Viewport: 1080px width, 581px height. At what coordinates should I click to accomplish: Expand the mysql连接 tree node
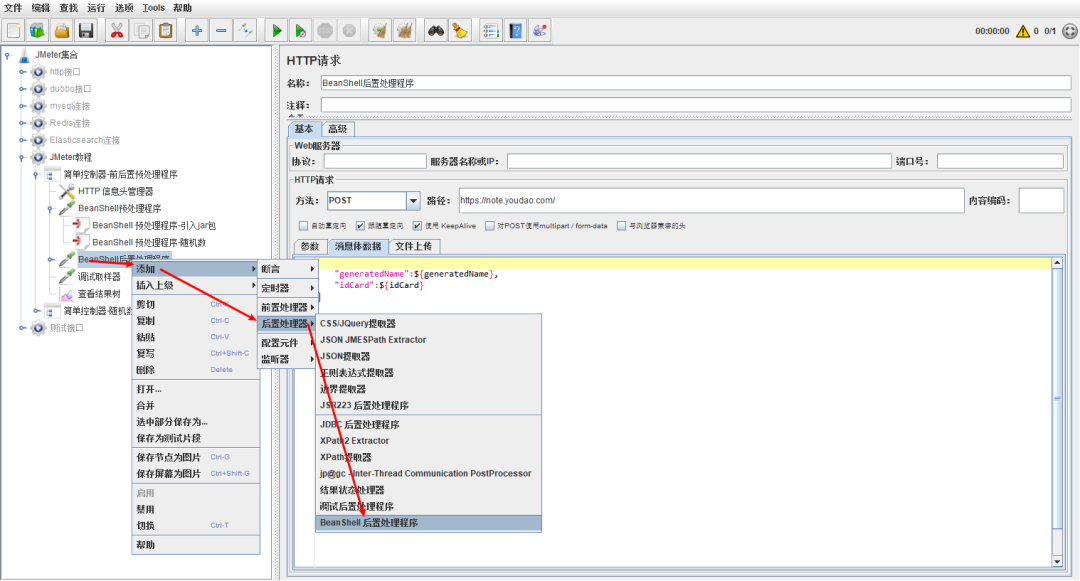pyautogui.click(x=22, y=106)
